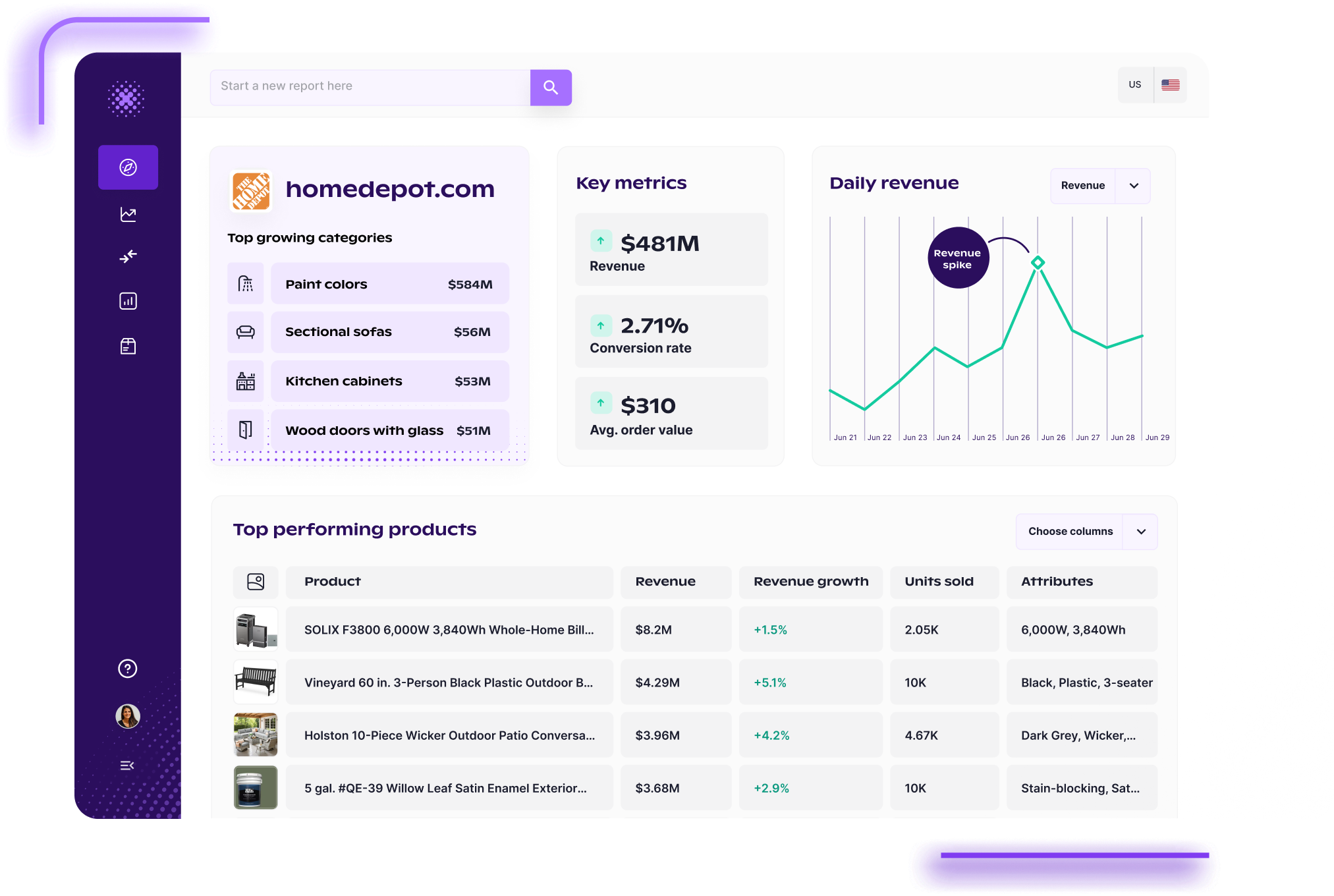Click the Stain-blocking, Sat... attributes cell
This screenshot has width=1334, height=896.
pyautogui.click(x=1082, y=788)
